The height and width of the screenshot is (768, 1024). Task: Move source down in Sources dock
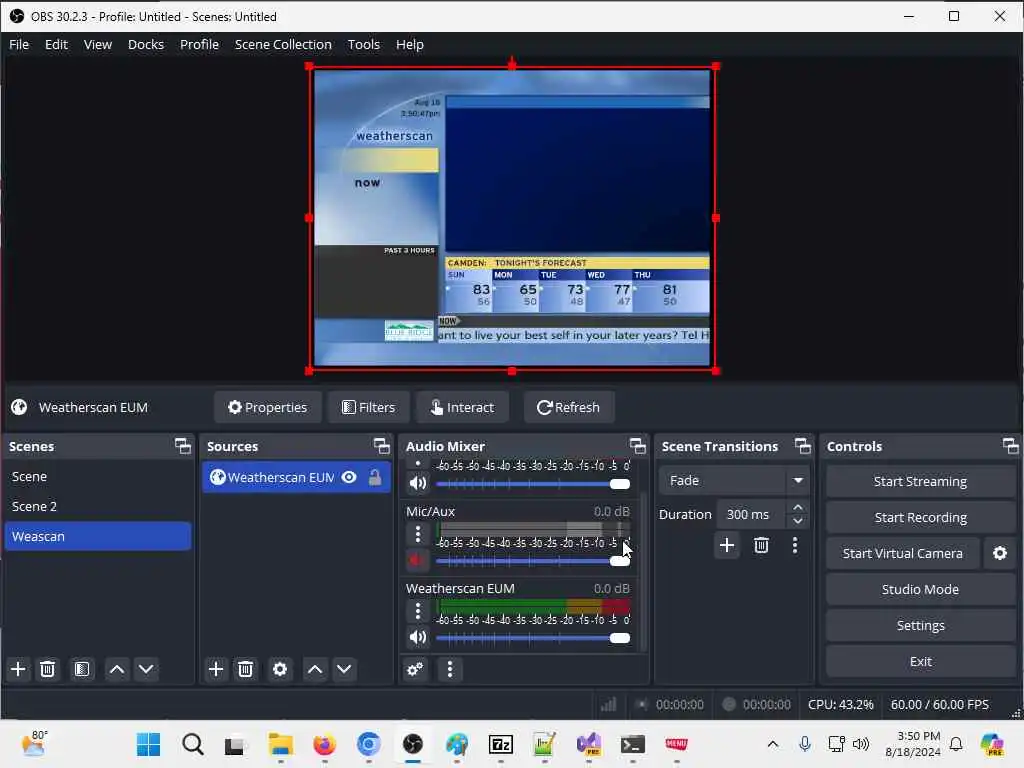click(x=344, y=669)
